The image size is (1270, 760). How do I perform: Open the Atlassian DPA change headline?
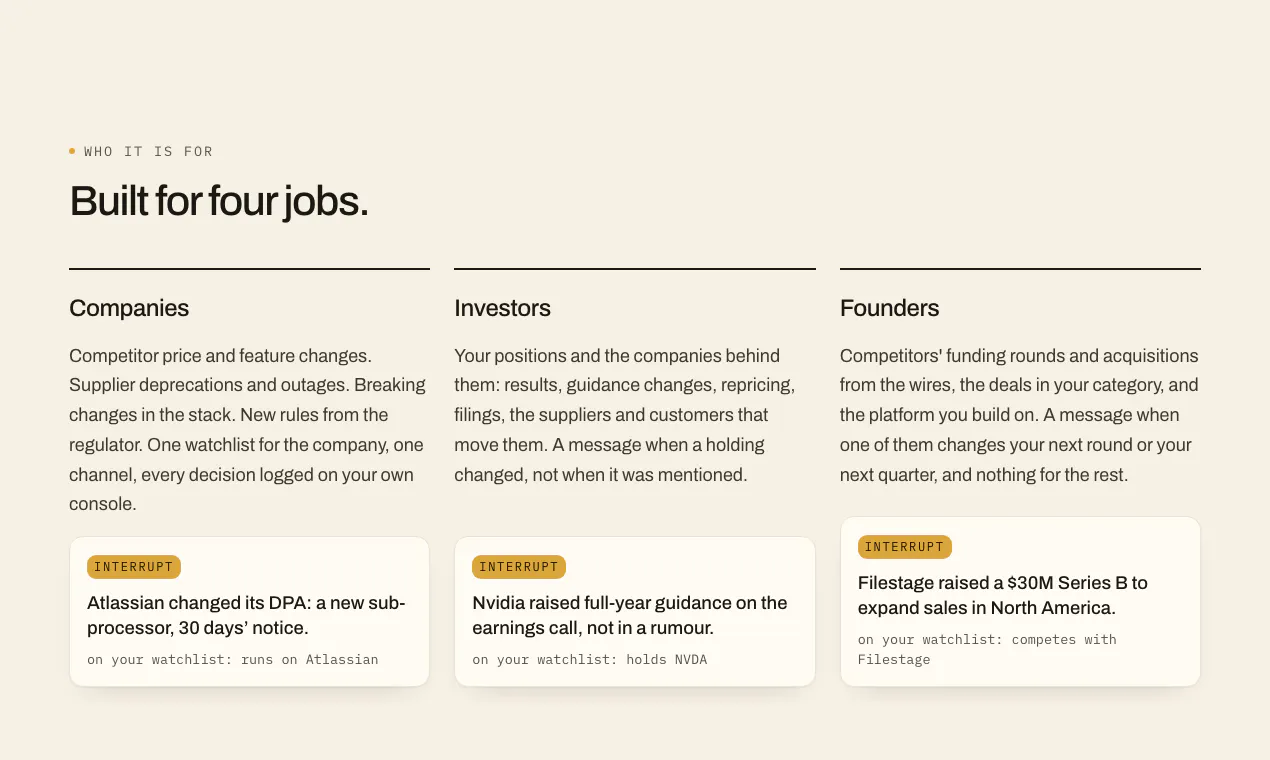pyautogui.click(x=246, y=615)
